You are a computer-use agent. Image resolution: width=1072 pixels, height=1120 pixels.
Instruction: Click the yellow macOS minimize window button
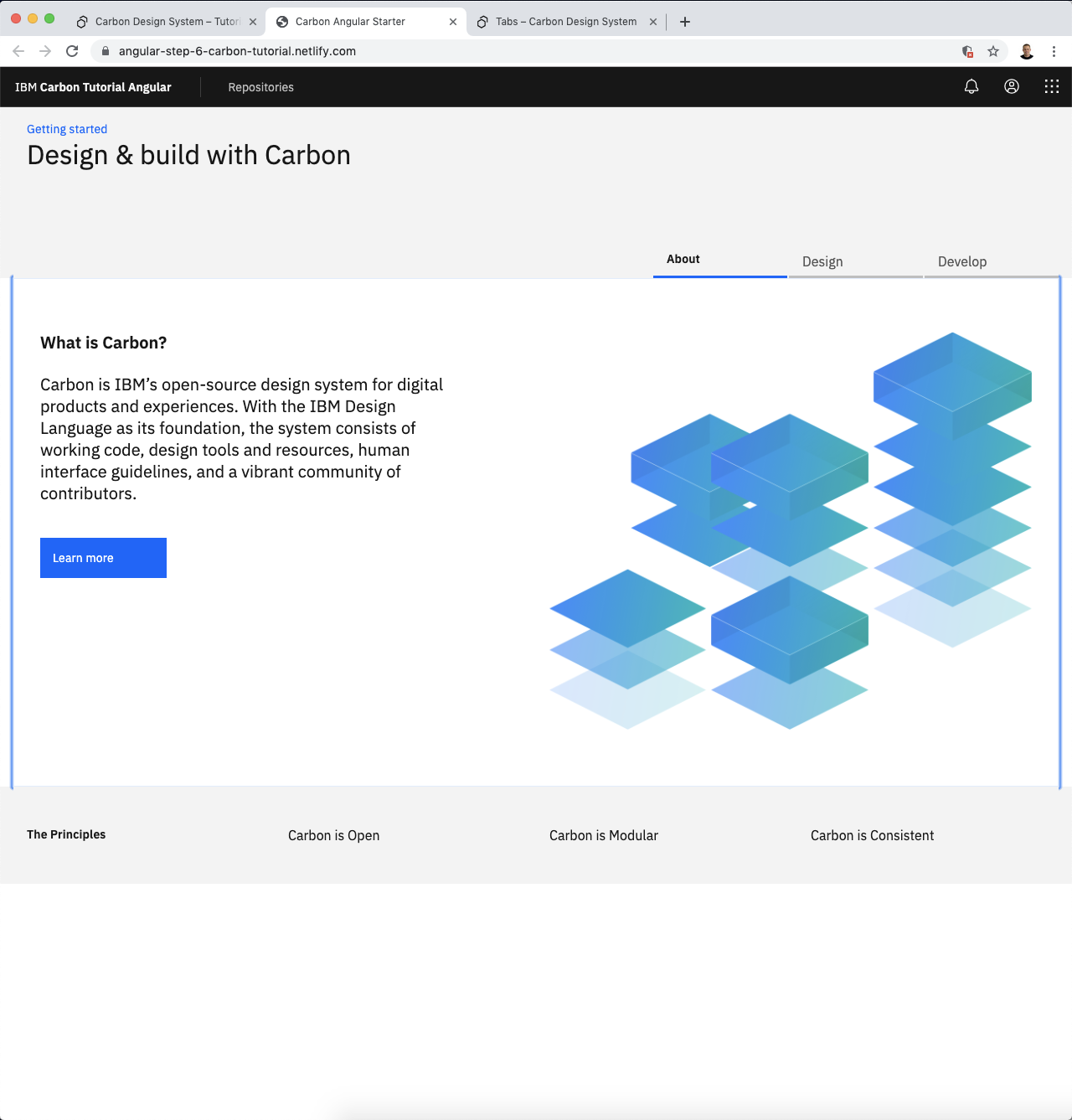33,18
